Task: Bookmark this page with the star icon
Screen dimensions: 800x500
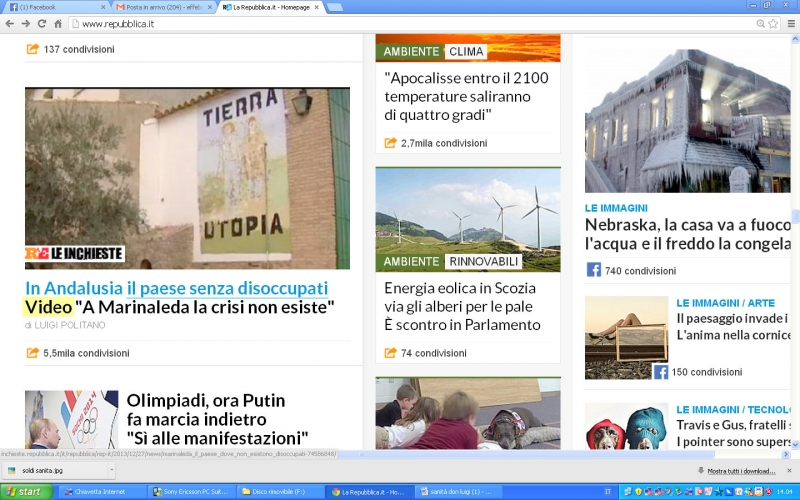Action: tap(773, 23)
